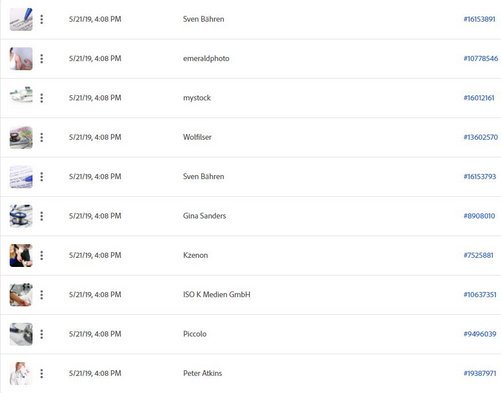The width and height of the screenshot is (501, 393).
Task: Open asset link #13602570
Action: (x=481, y=137)
